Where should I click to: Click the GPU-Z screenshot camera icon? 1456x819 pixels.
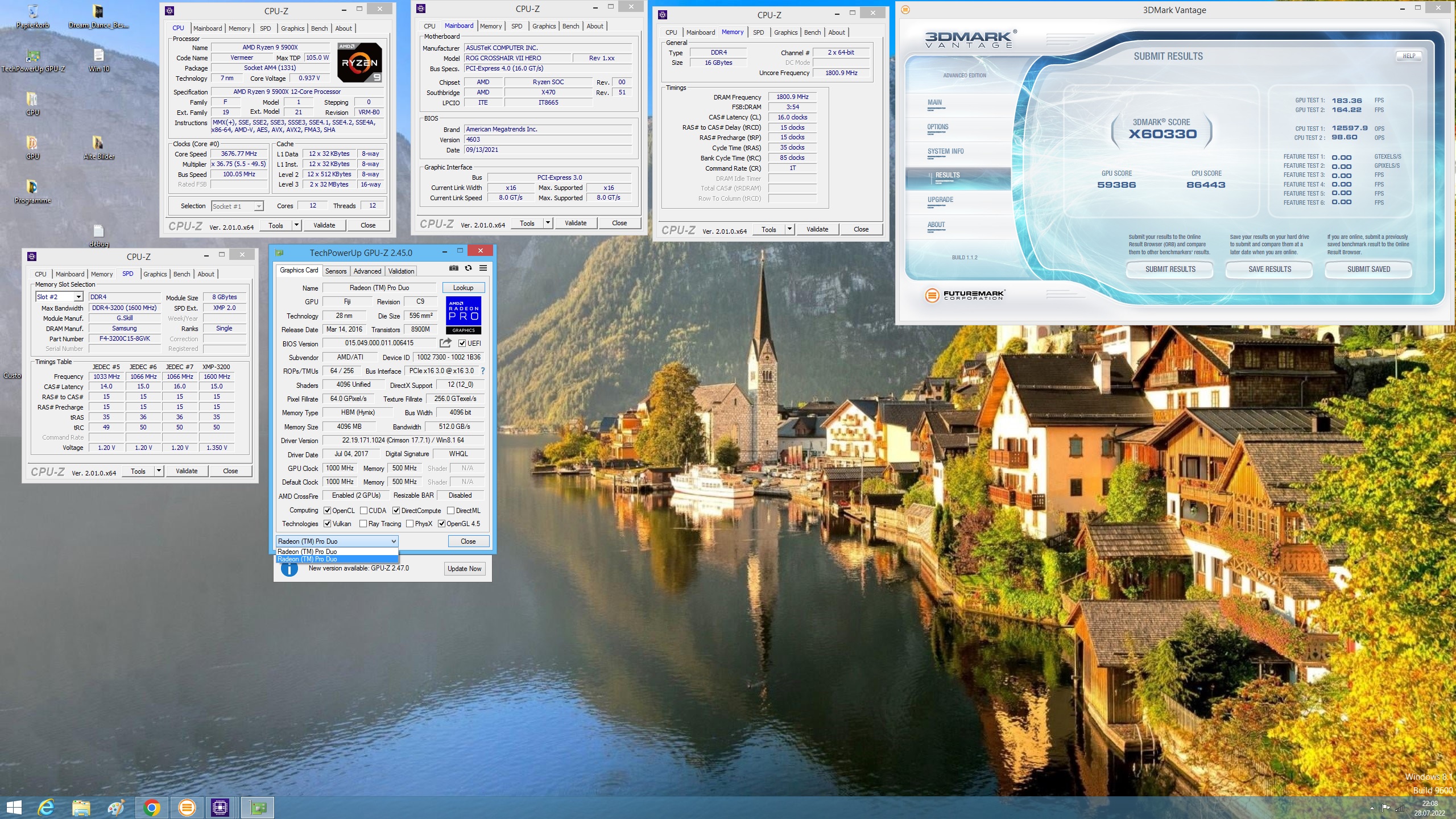pyautogui.click(x=453, y=268)
